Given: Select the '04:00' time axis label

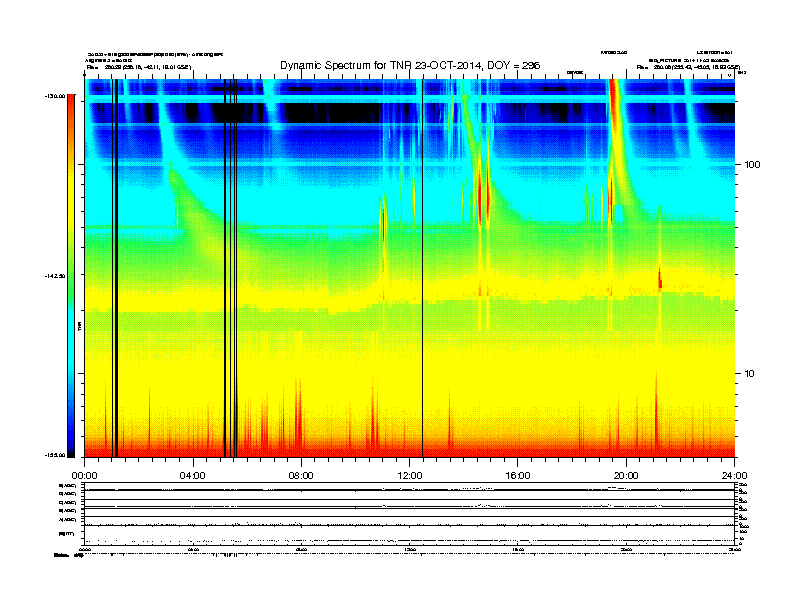Looking at the screenshot, I should (x=193, y=476).
